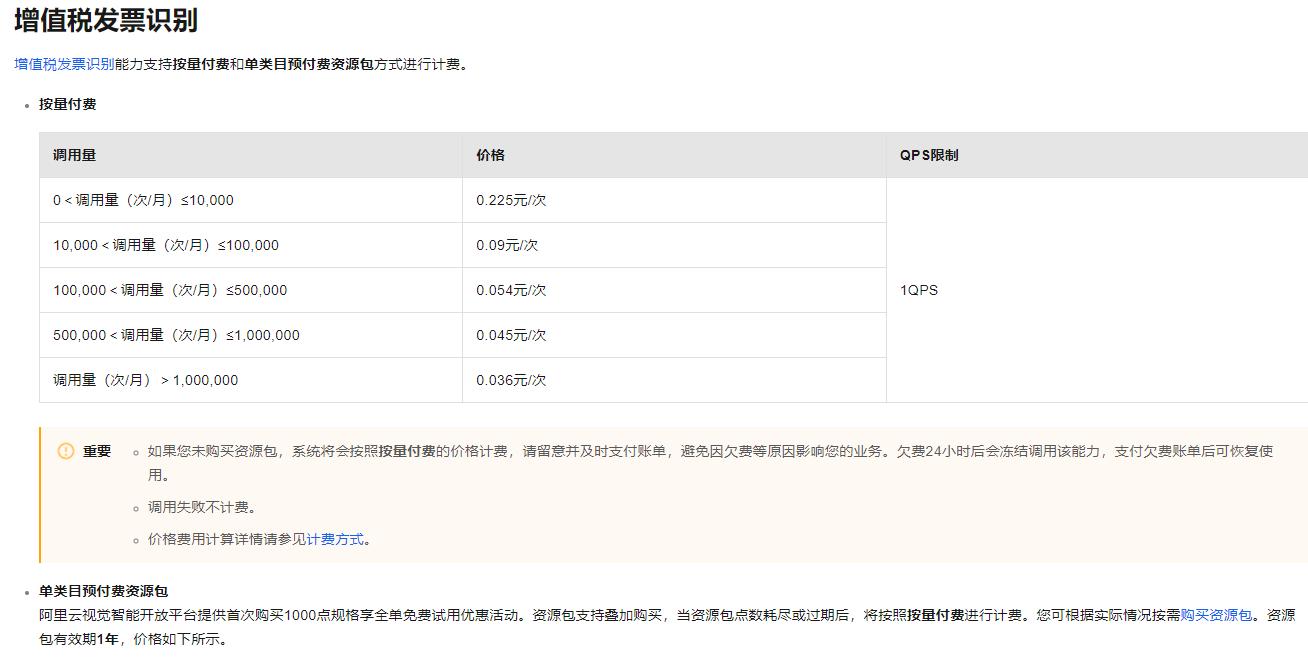This screenshot has width=1308, height=659.
Task: Click the large 增值税发票识别 page heading
Action: [x=105, y=20]
